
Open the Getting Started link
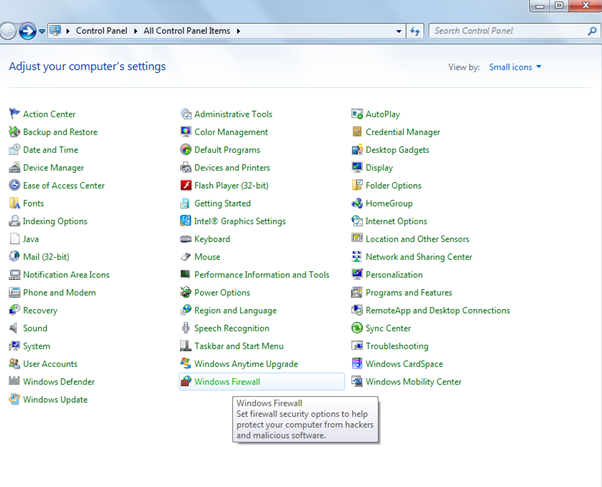point(223,203)
